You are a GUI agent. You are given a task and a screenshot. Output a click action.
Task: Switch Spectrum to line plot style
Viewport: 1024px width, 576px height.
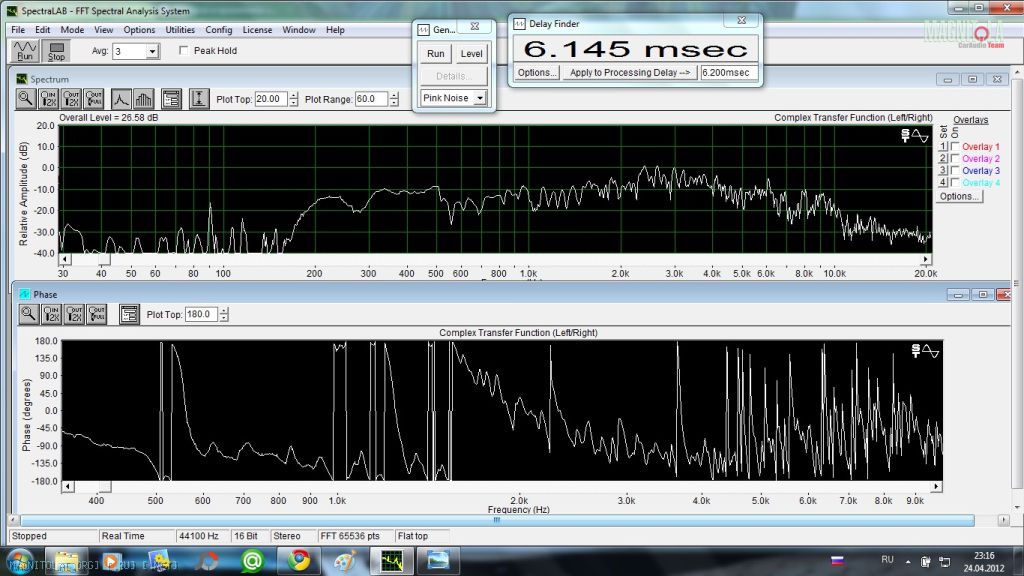121,99
